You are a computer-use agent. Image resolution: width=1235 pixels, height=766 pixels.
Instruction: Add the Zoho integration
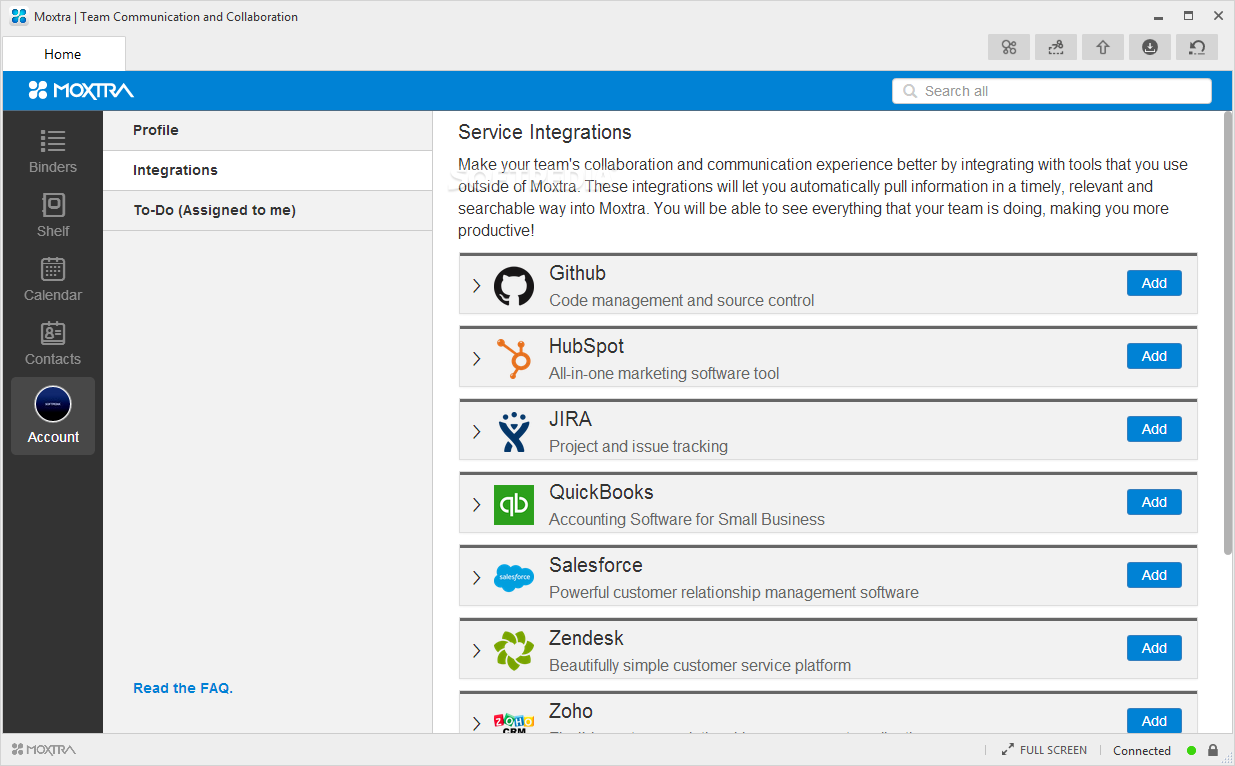coord(1154,721)
